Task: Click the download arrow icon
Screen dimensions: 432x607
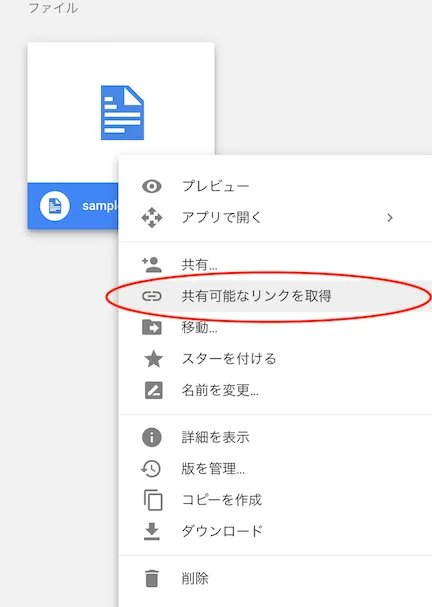Action: click(152, 531)
